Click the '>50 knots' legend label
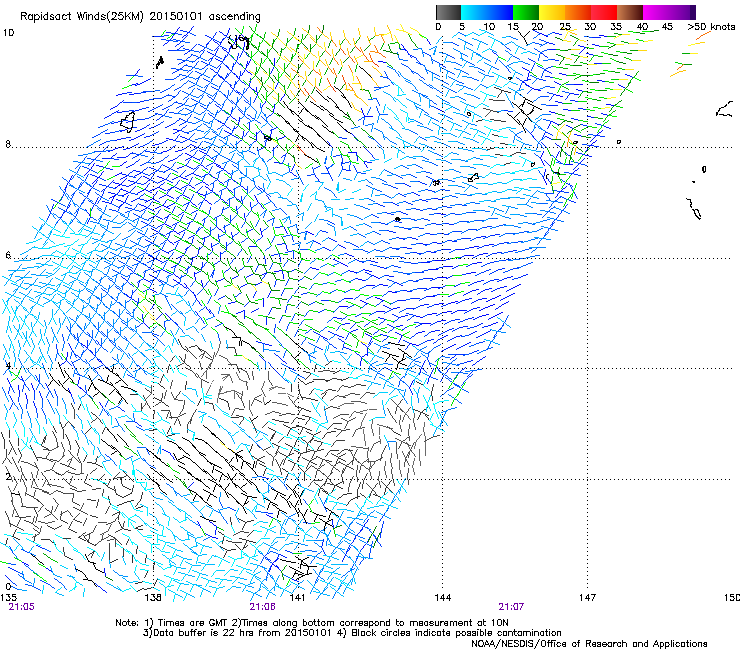This screenshot has width=740, height=650. 711,27
